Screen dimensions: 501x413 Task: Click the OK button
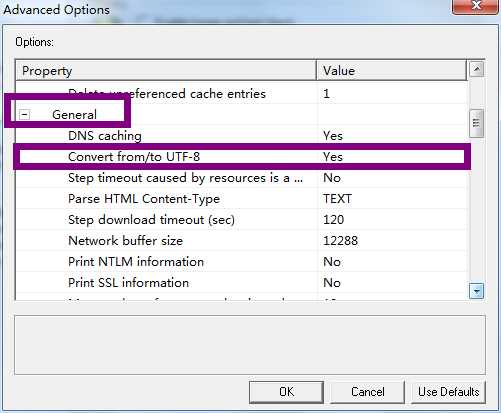[x=286, y=392]
